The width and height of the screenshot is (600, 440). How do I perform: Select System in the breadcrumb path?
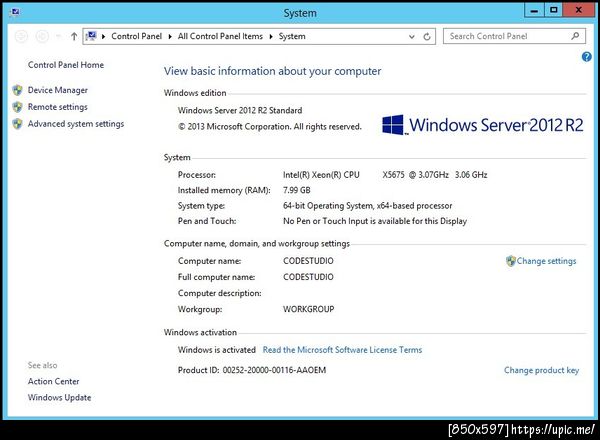point(292,36)
